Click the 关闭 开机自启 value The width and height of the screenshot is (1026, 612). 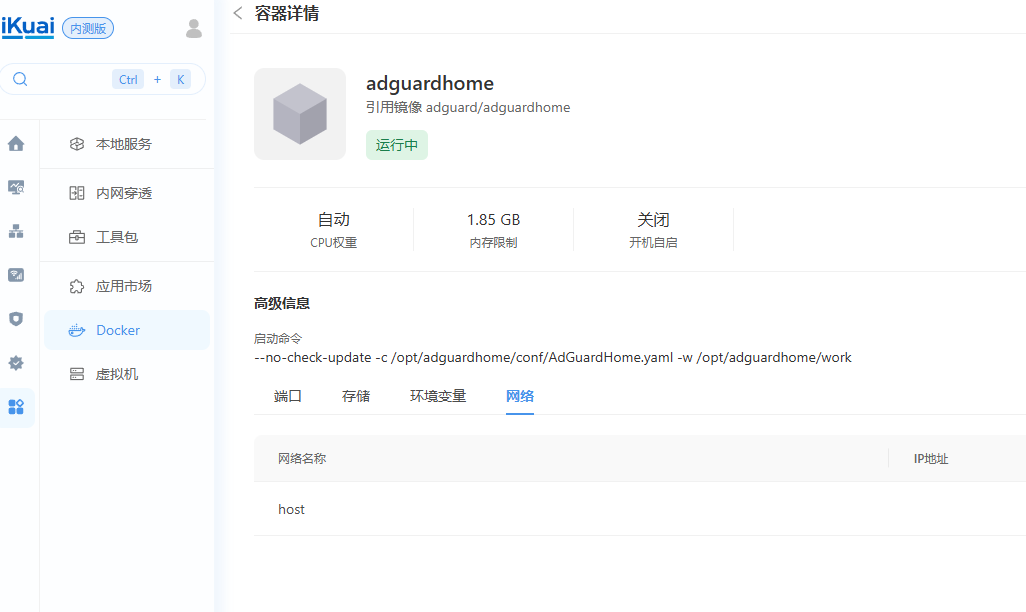(653, 219)
